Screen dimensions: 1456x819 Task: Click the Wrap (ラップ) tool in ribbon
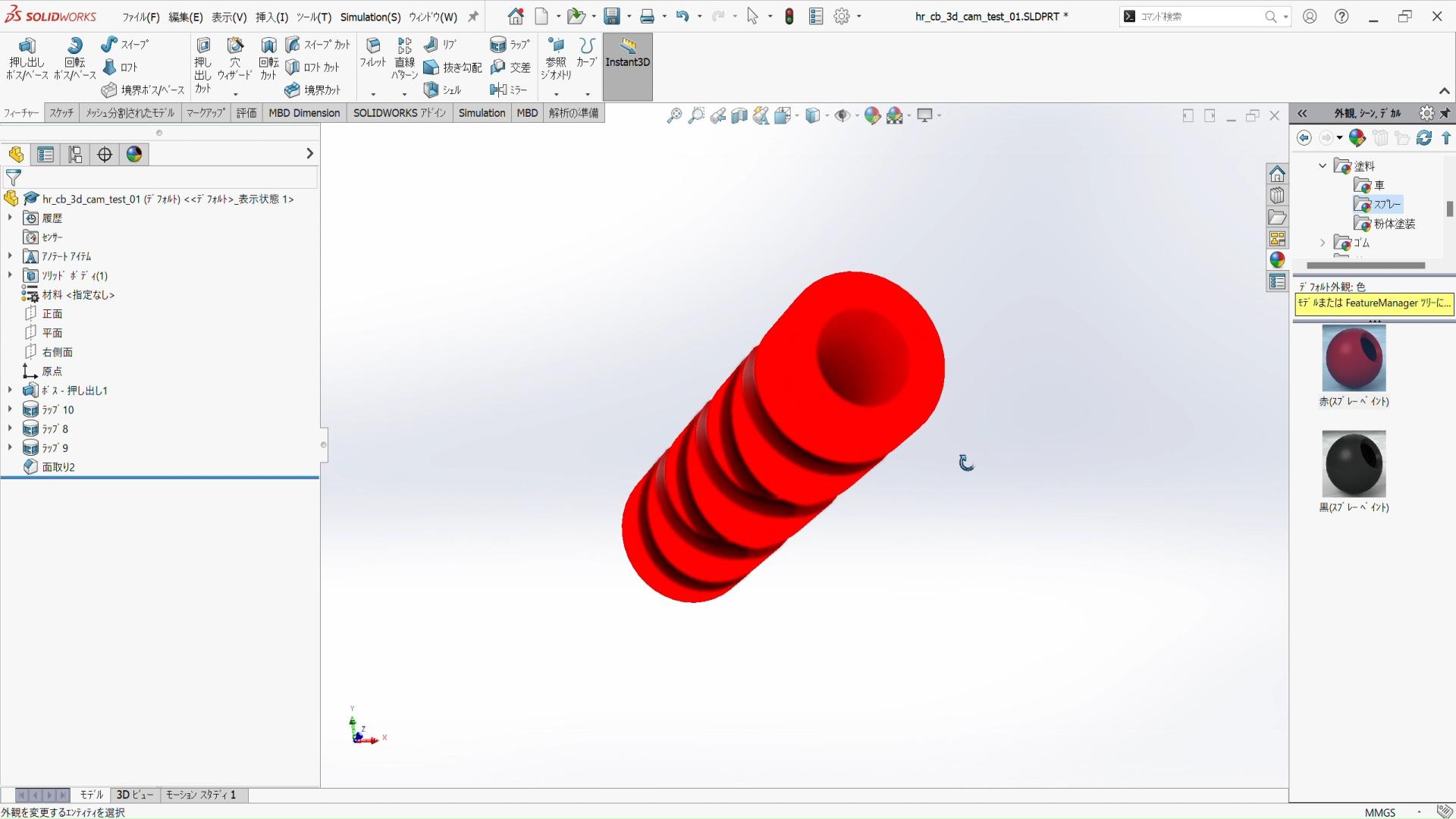point(510,45)
